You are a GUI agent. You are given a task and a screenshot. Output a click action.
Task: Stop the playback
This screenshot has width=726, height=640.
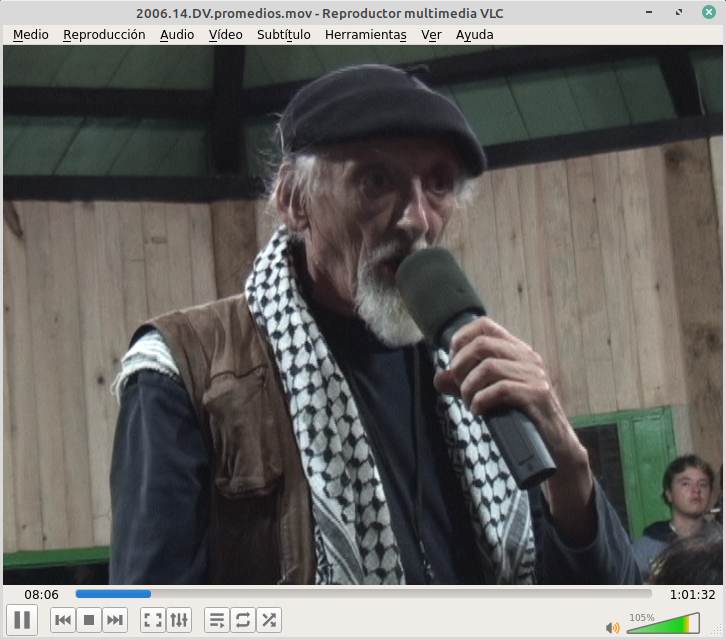88,620
